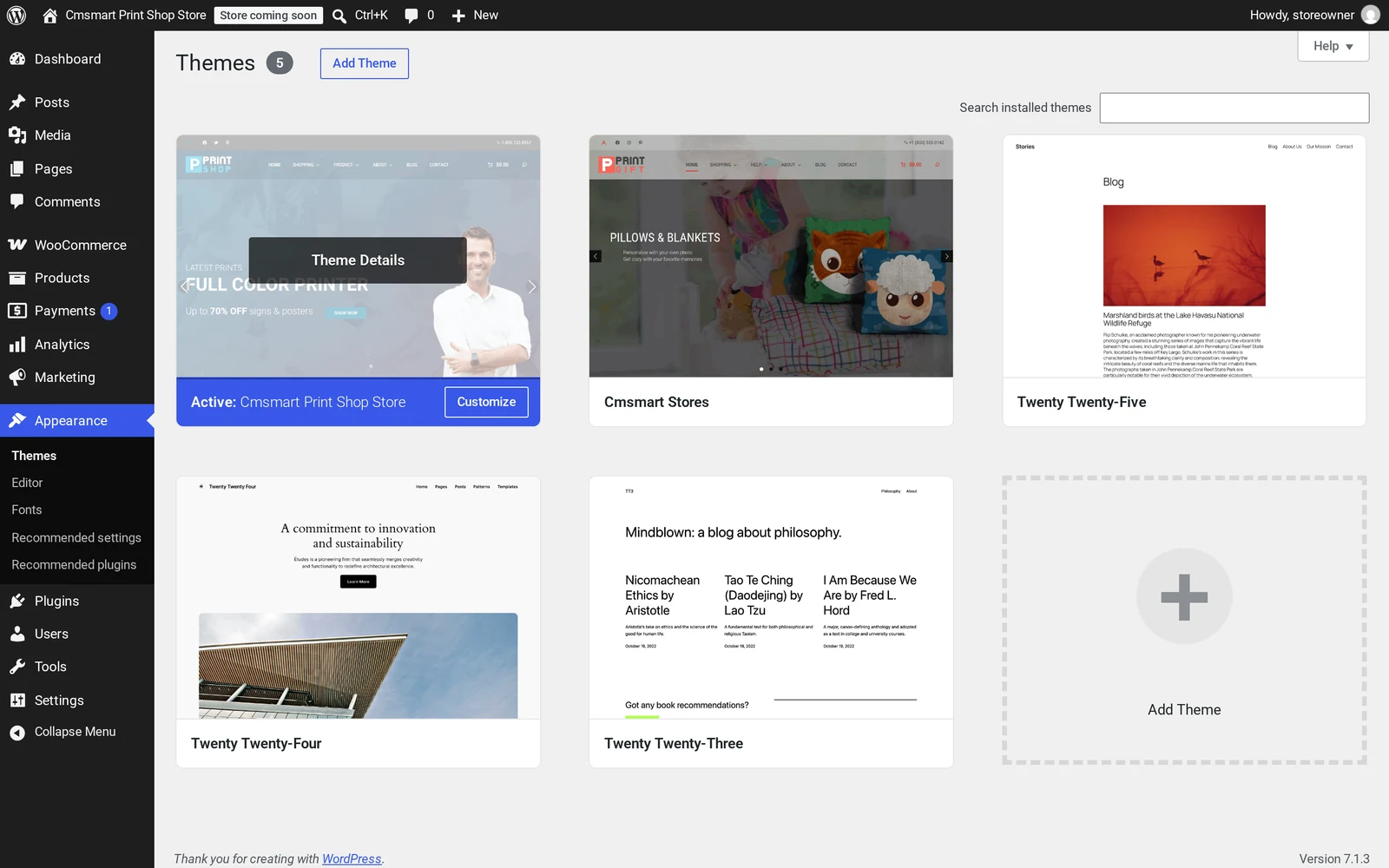1389x868 pixels.
Task: Click the Products box icon
Action: coord(17,278)
